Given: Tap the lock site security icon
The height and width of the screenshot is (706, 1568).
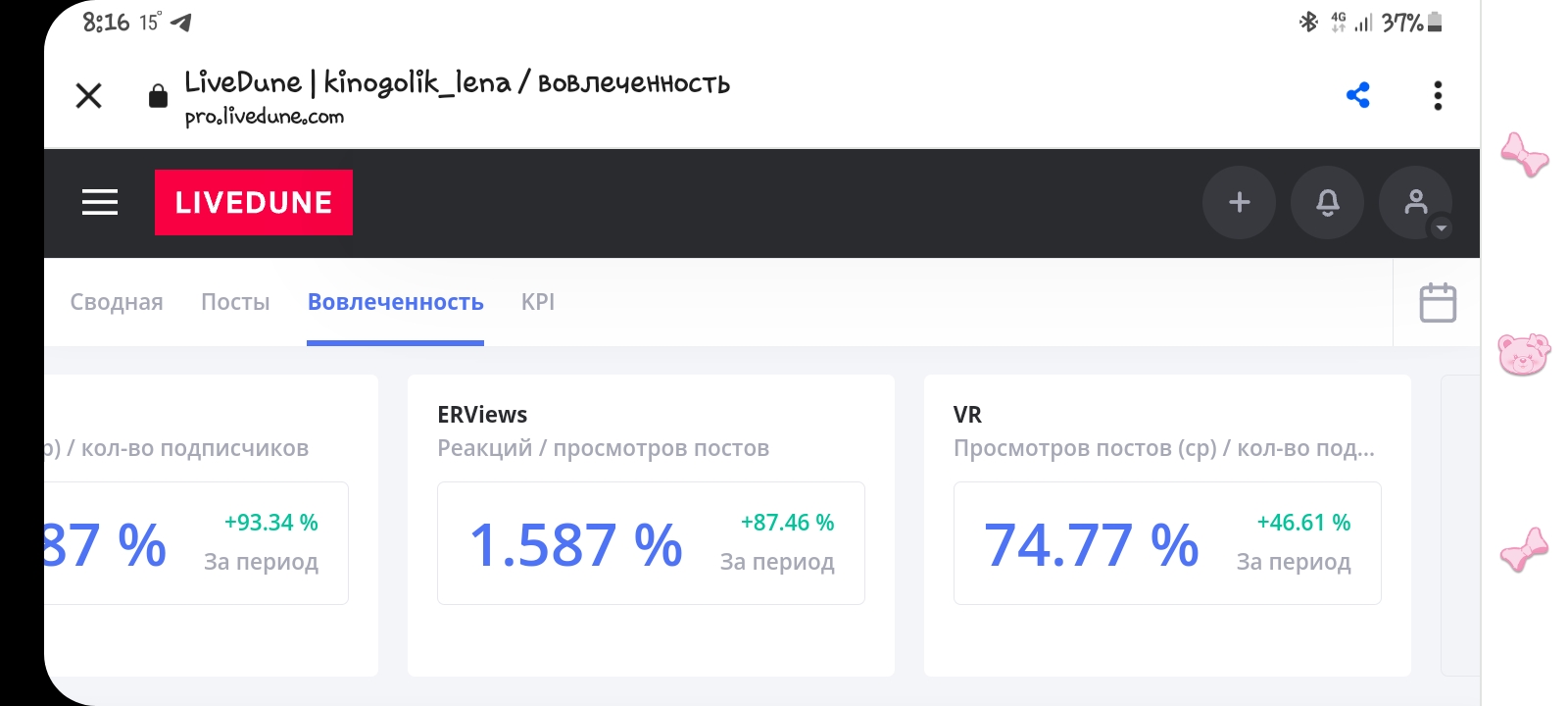Looking at the screenshot, I should click(x=158, y=95).
